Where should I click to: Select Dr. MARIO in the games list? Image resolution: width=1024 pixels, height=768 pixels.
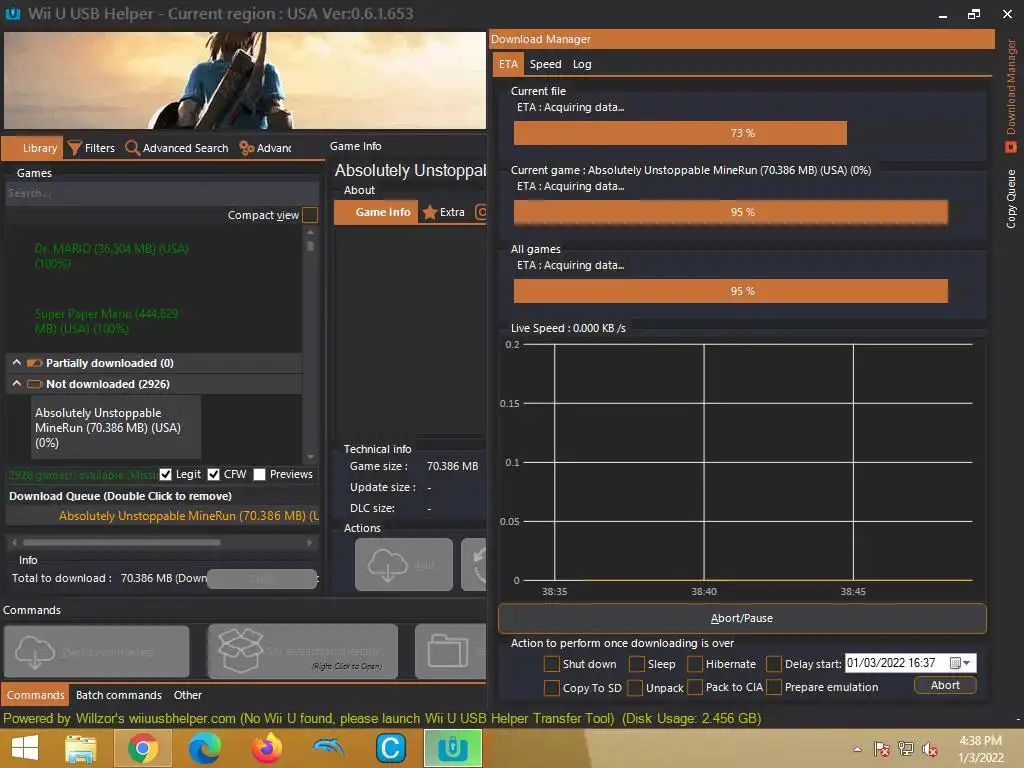(112, 256)
